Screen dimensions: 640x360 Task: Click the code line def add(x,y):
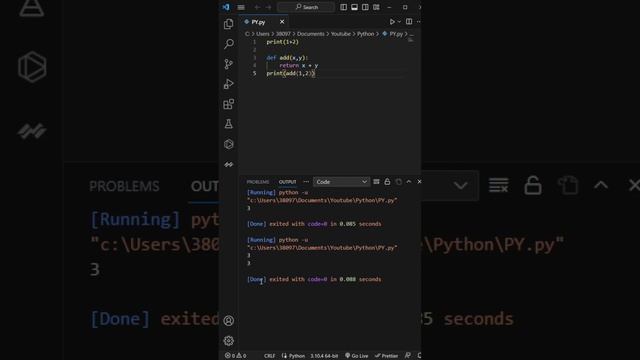click(287, 58)
